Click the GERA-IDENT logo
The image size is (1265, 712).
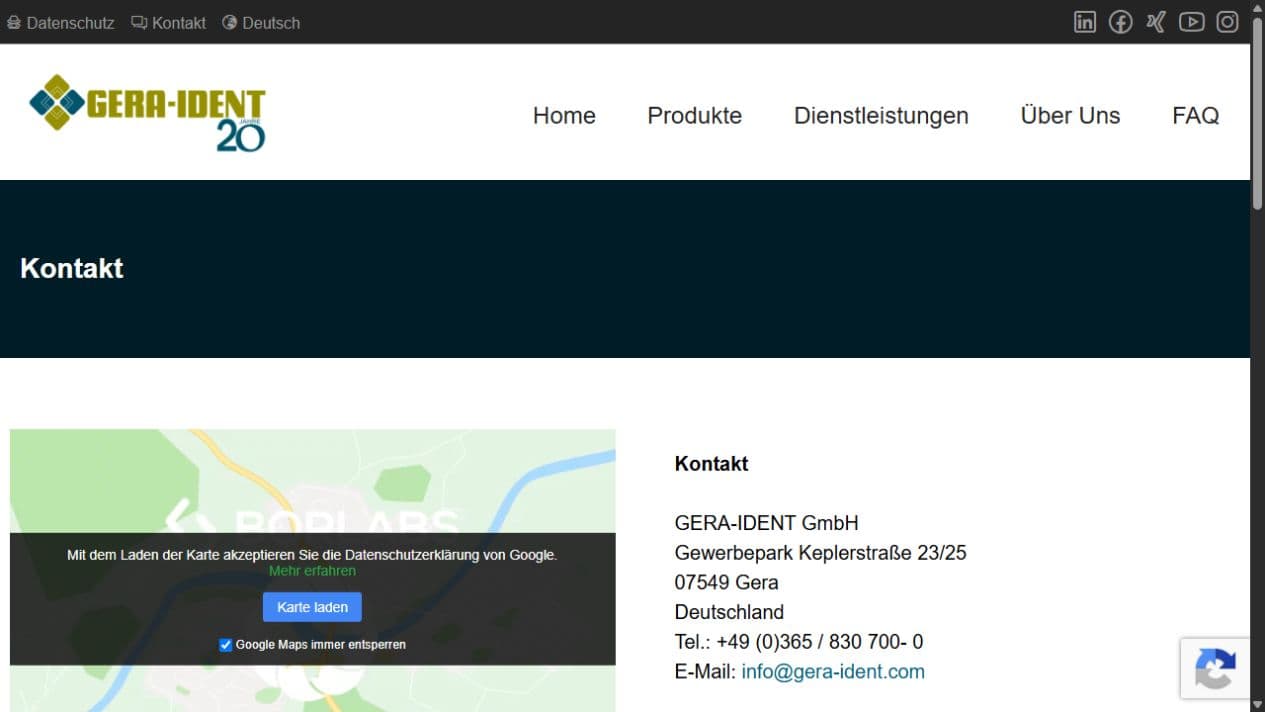click(x=148, y=112)
